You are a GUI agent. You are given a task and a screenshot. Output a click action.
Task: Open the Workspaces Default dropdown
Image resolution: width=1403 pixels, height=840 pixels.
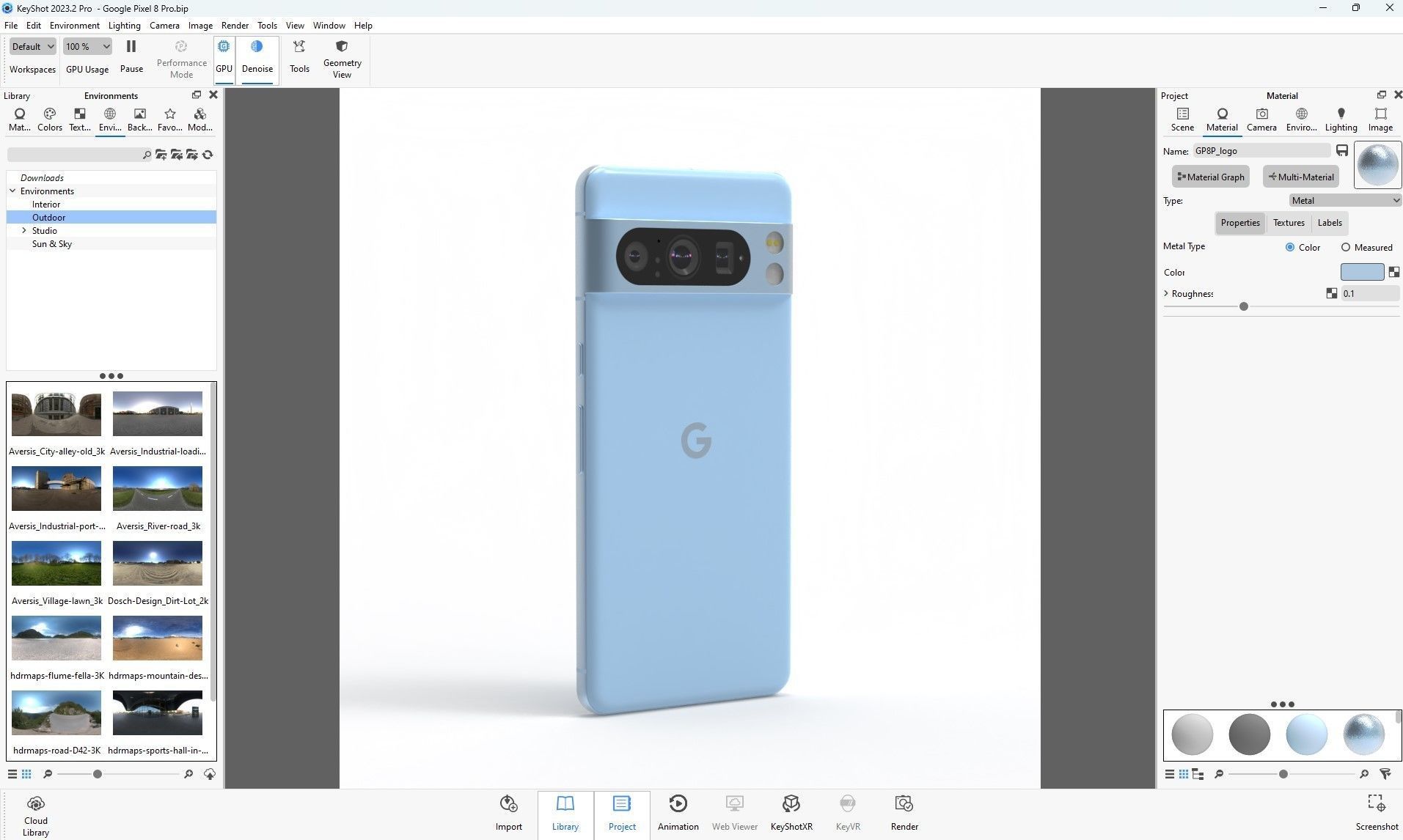click(x=32, y=46)
